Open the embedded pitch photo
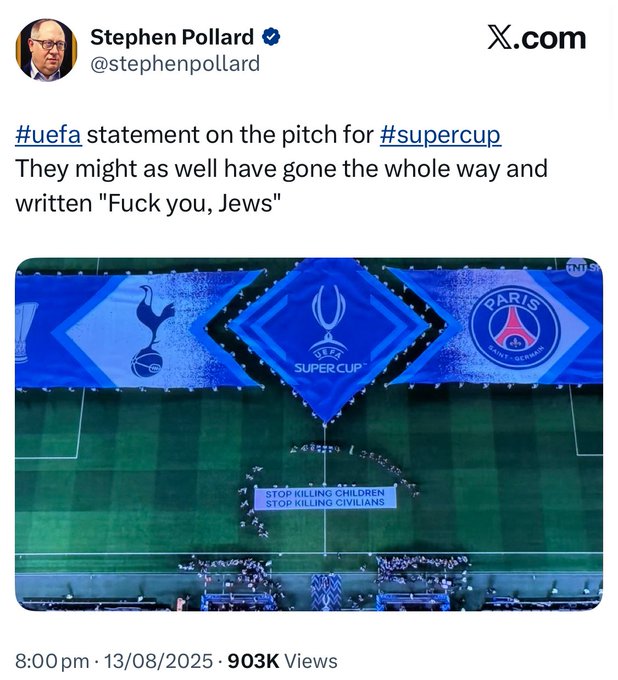618x680 pixels. point(309,434)
